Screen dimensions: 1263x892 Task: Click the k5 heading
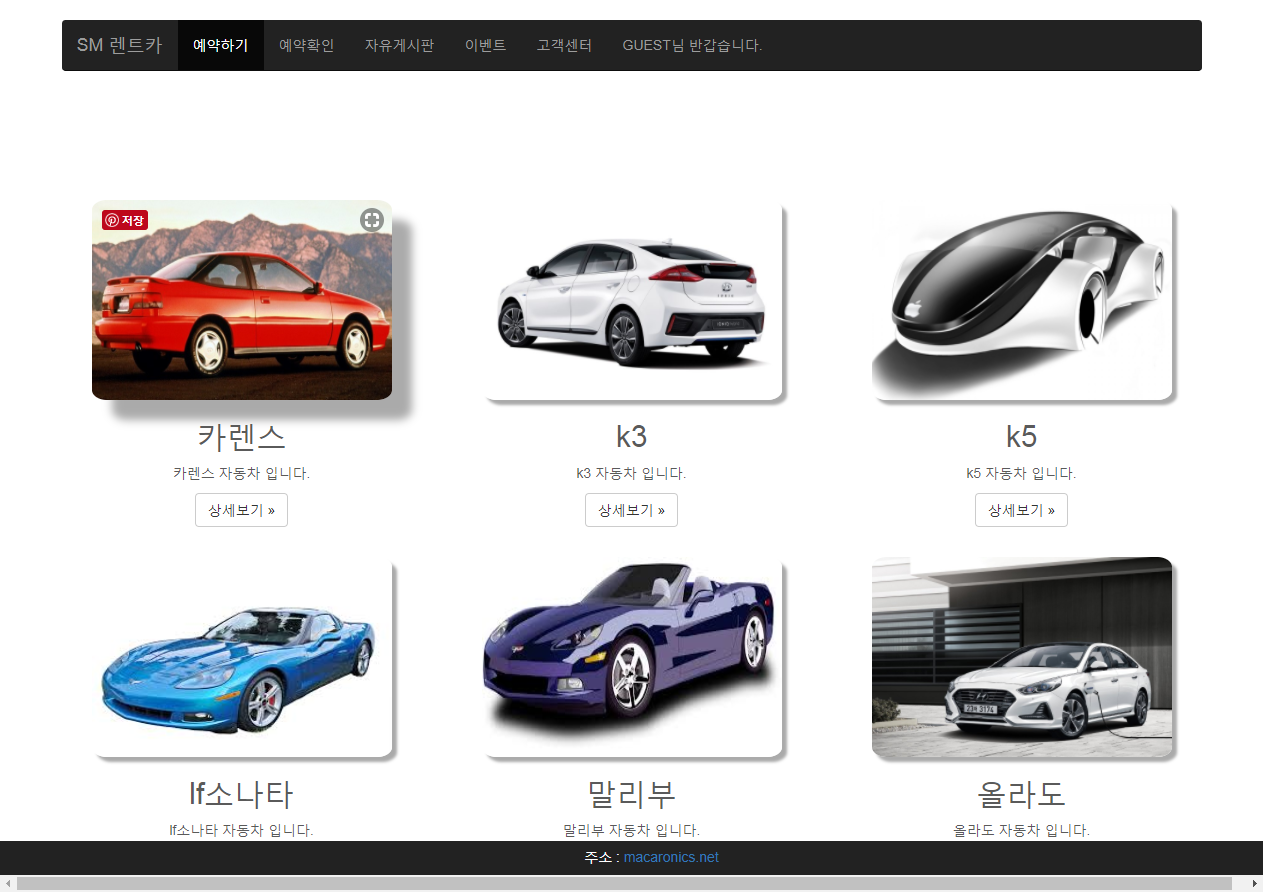(x=1021, y=437)
